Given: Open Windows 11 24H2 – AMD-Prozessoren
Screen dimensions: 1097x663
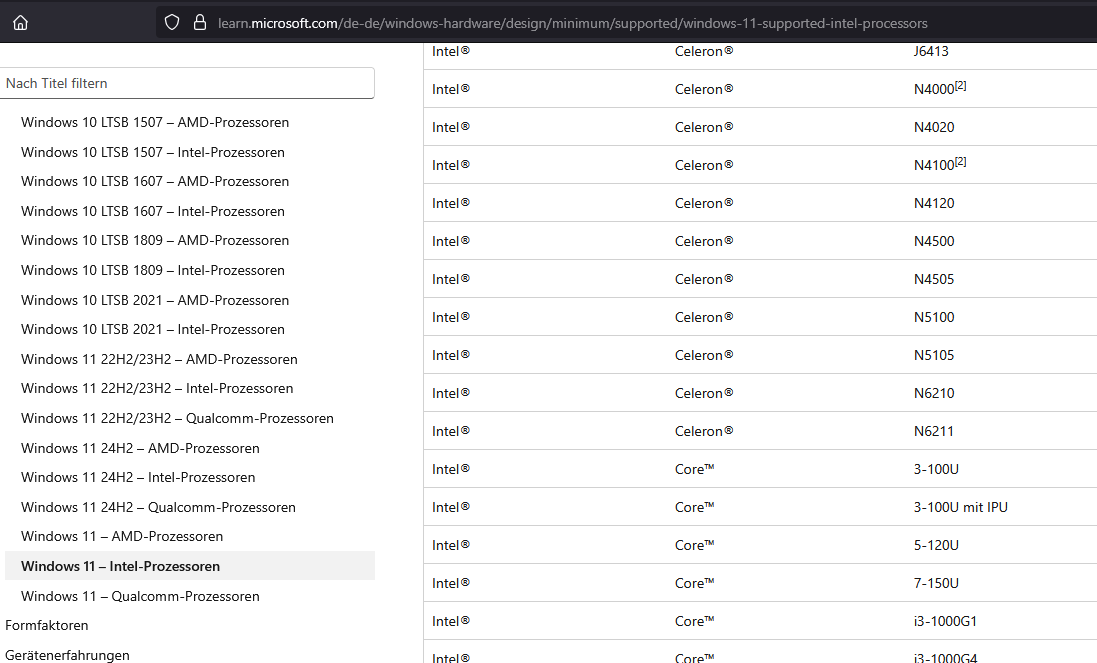Looking at the screenshot, I should click(x=140, y=448).
